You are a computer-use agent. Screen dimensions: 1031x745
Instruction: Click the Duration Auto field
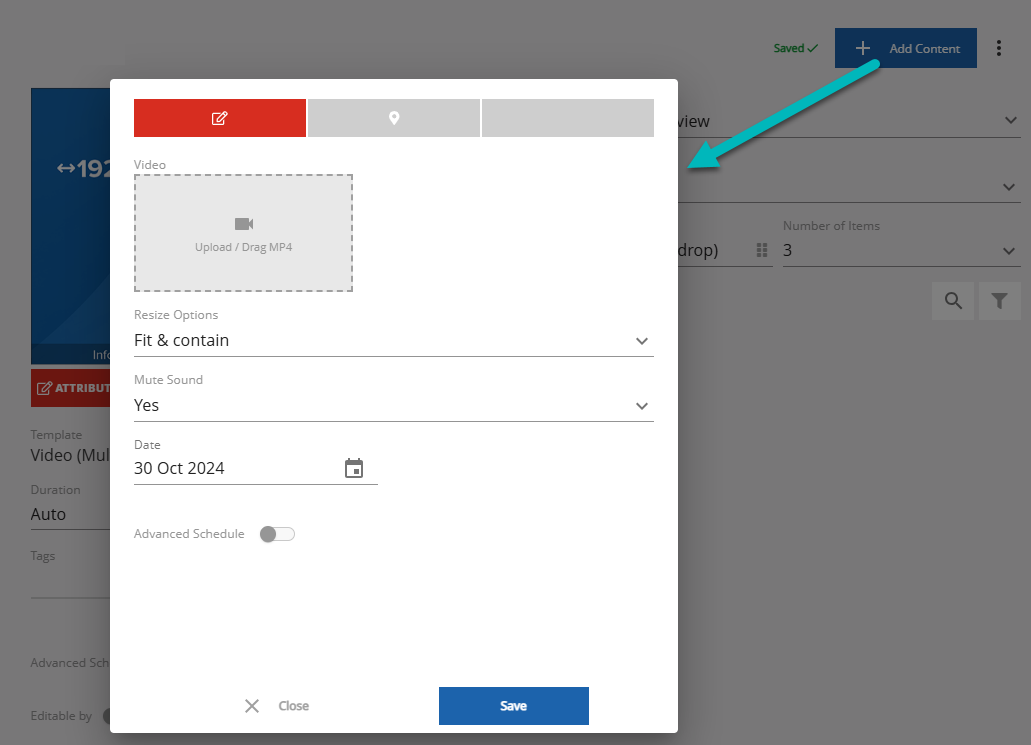70,514
